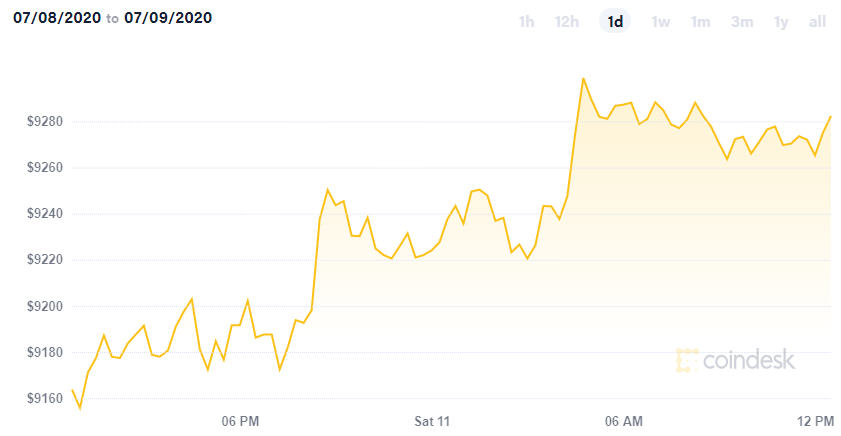841x436 pixels.
Task: Choose the 3m time range
Action: pos(742,21)
